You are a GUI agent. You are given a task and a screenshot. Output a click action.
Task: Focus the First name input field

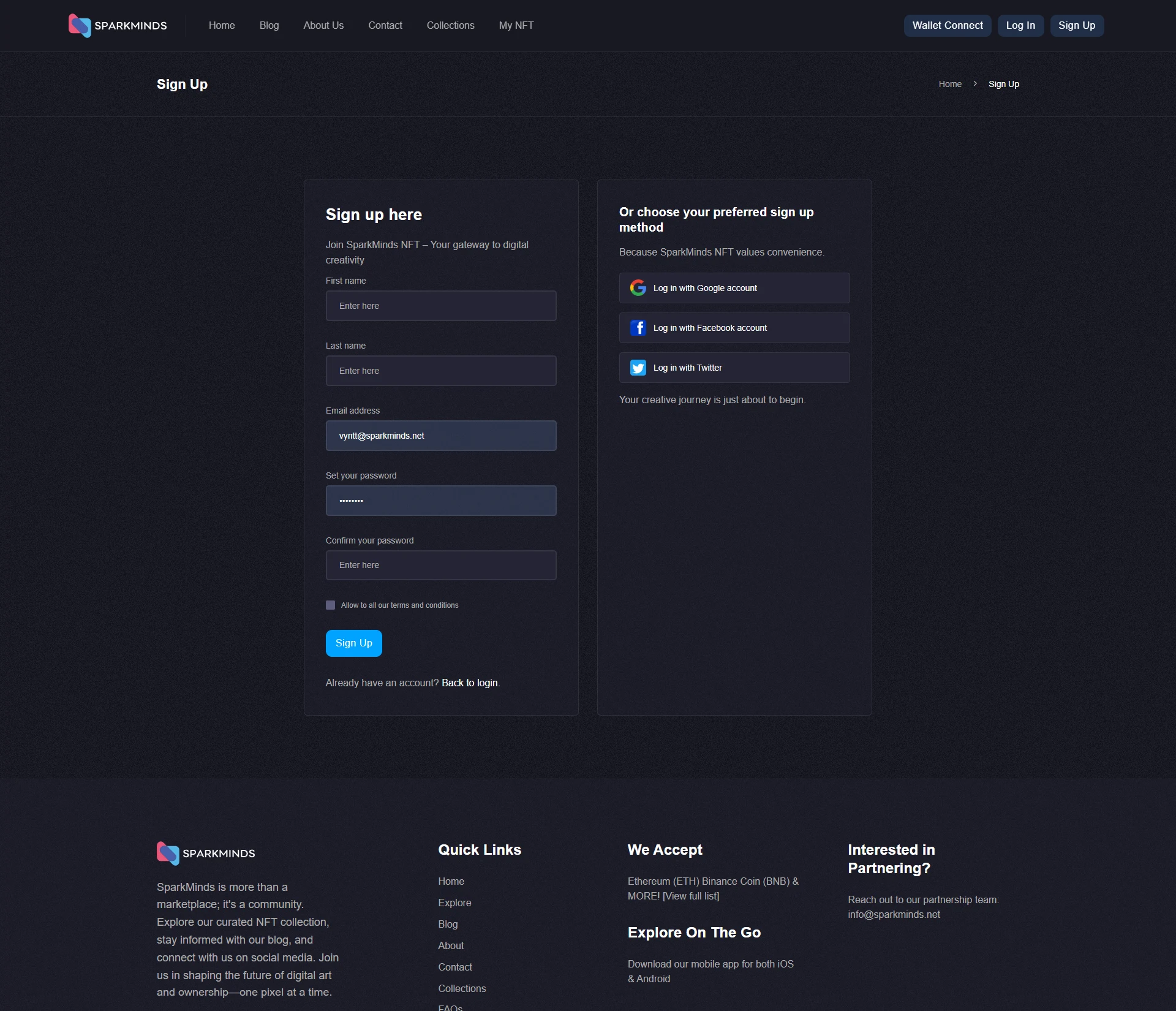pyautogui.click(x=440, y=306)
